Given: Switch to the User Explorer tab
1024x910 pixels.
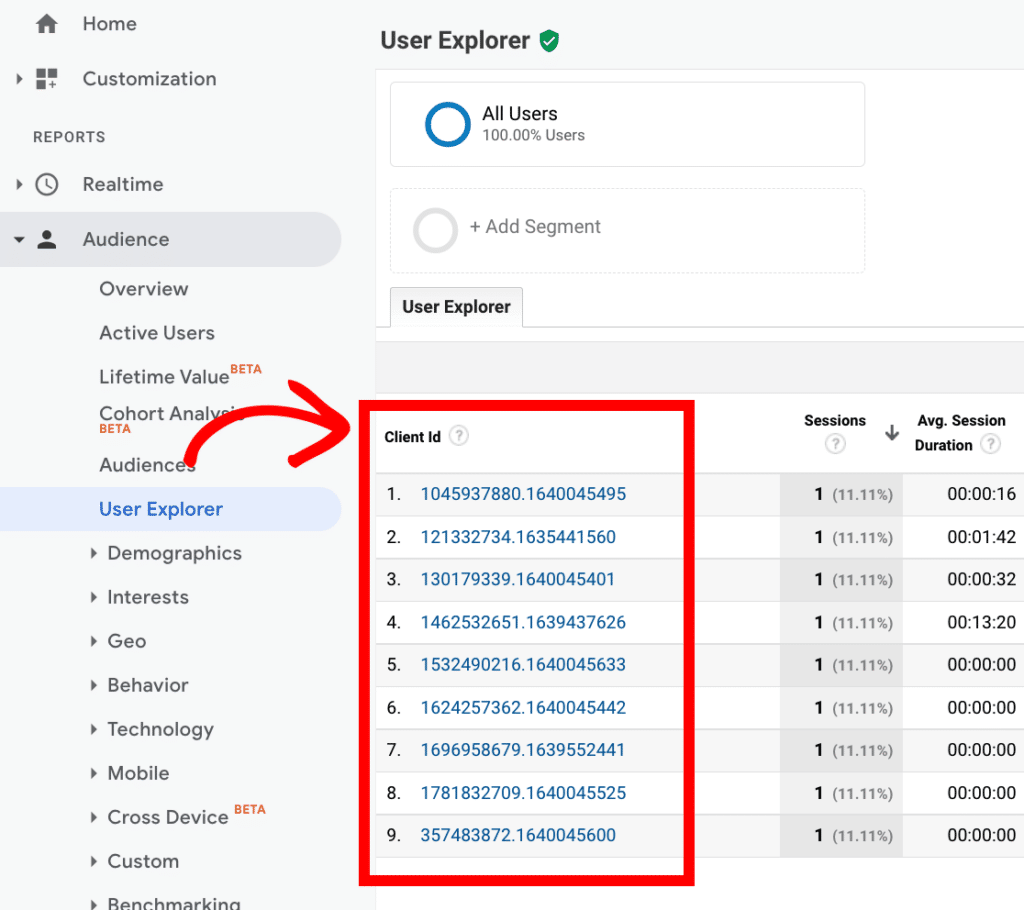Looking at the screenshot, I should [x=456, y=307].
